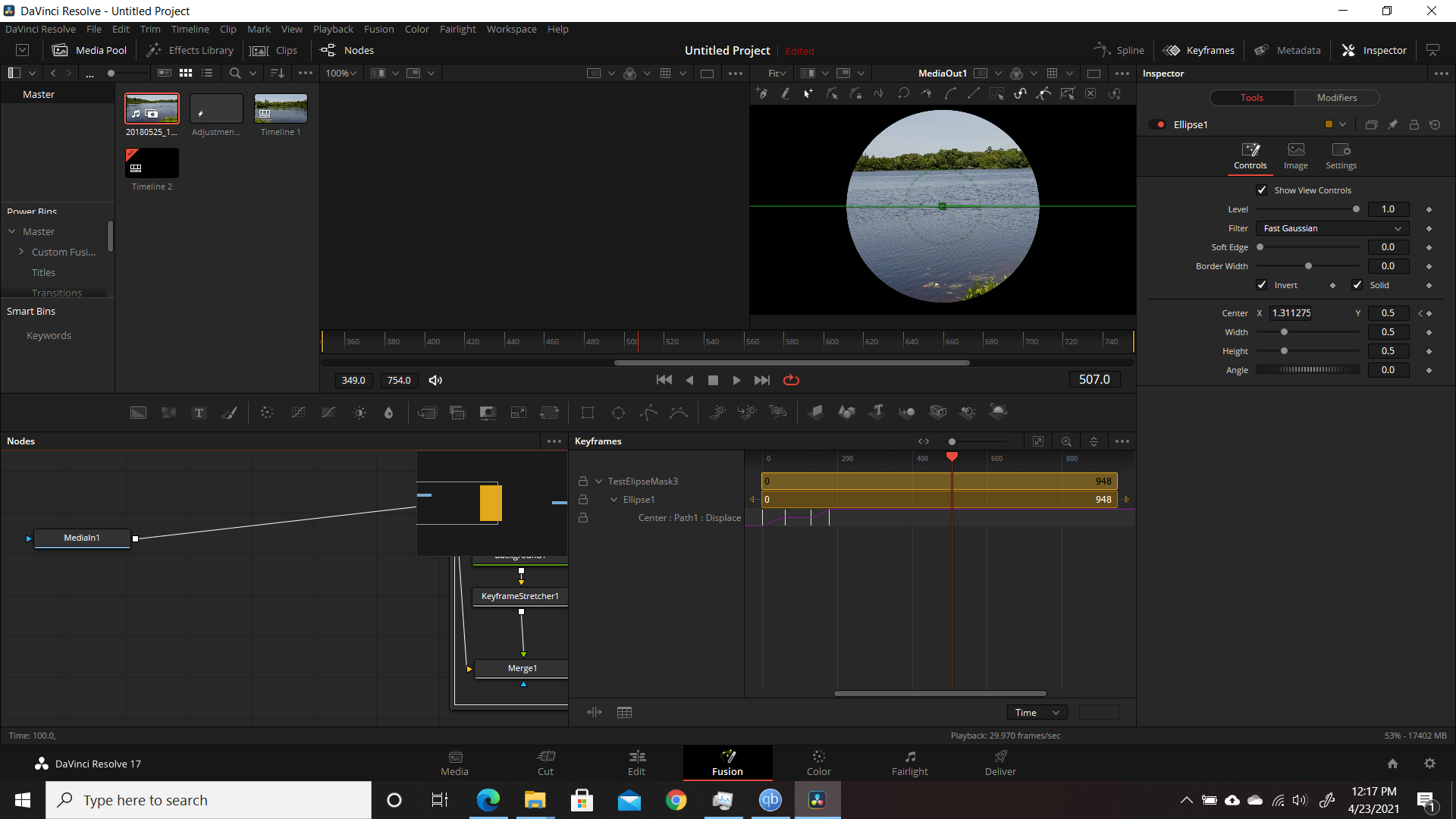
Task: Go to first frame
Action: [x=664, y=380]
